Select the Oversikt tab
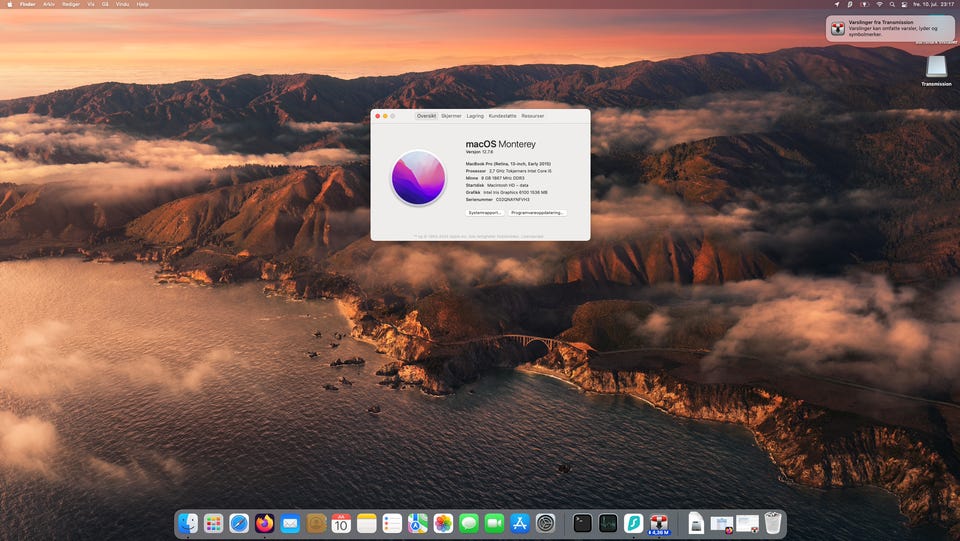The height and width of the screenshot is (541, 960). [426, 116]
